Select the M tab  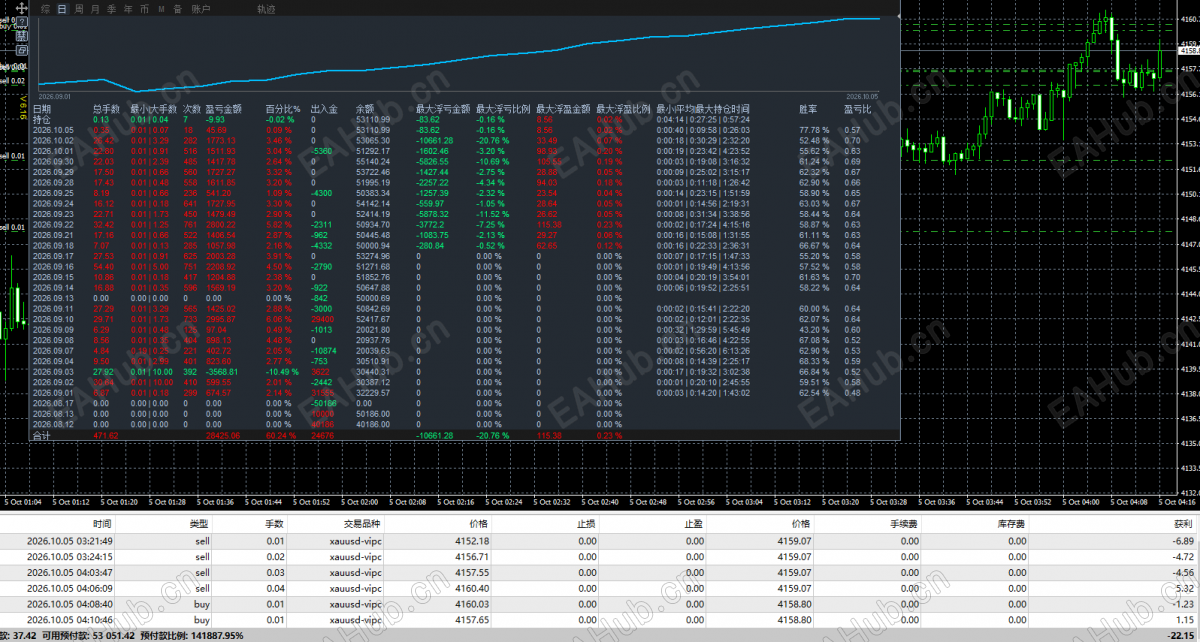pos(161,8)
